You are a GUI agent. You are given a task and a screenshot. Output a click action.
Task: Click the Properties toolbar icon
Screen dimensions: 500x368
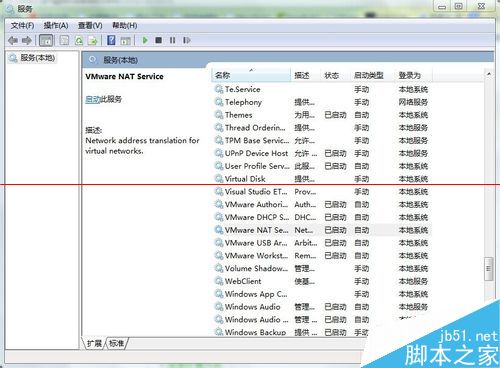pyautogui.click(x=64, y=40)
